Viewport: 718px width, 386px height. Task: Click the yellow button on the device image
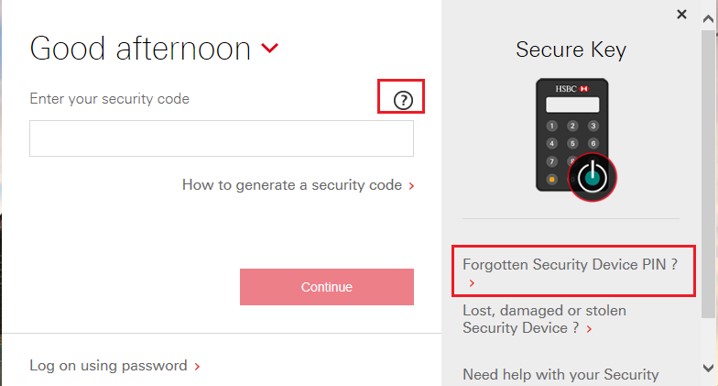click(552, 179)
